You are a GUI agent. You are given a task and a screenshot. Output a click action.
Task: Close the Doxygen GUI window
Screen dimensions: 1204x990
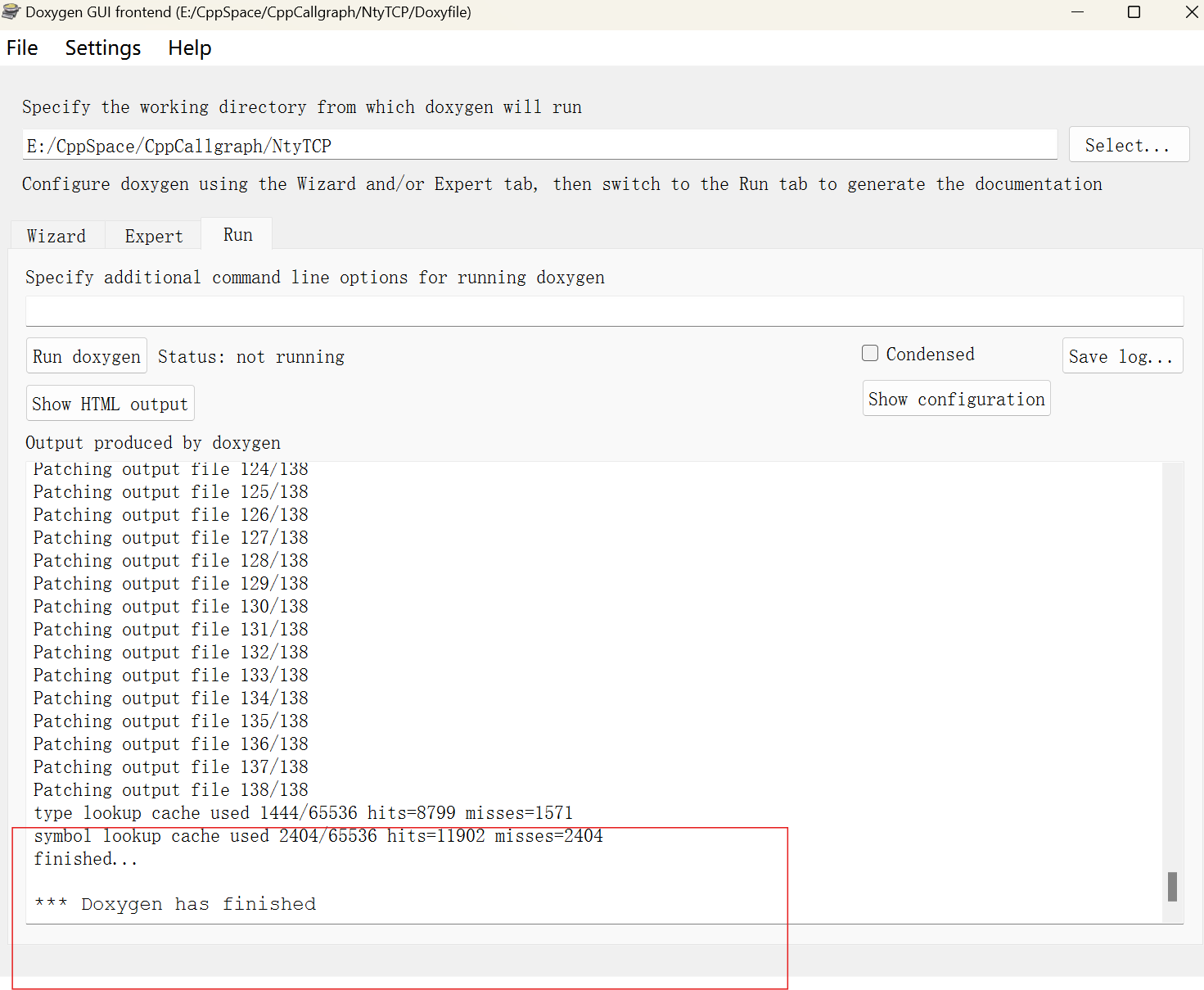pos(1191,12)
